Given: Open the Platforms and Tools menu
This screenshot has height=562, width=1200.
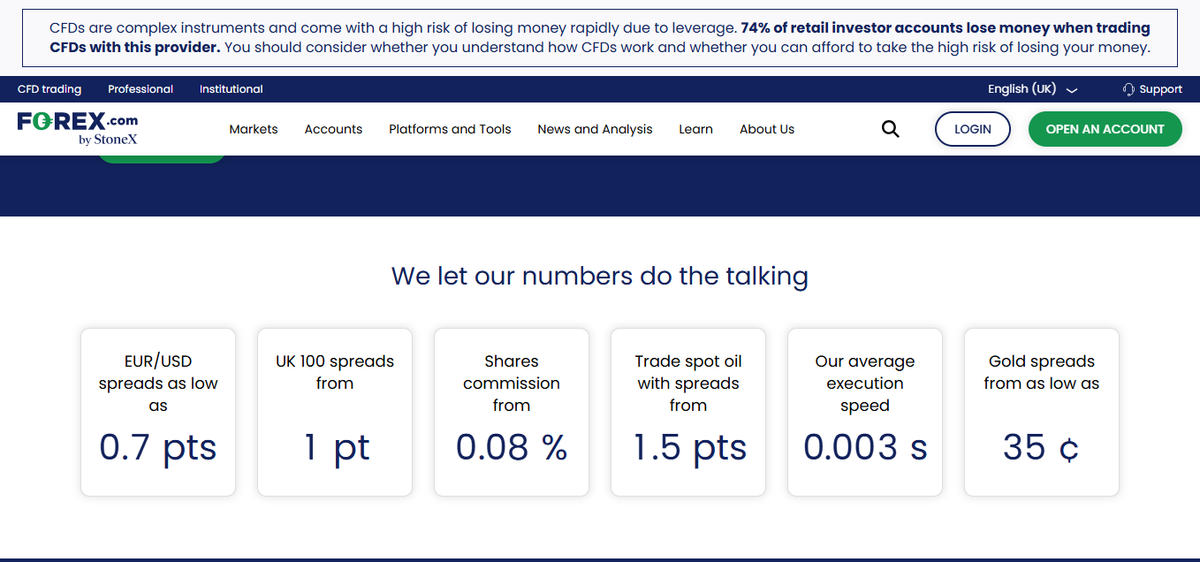Looking at the screenshot, I should 450,129.
